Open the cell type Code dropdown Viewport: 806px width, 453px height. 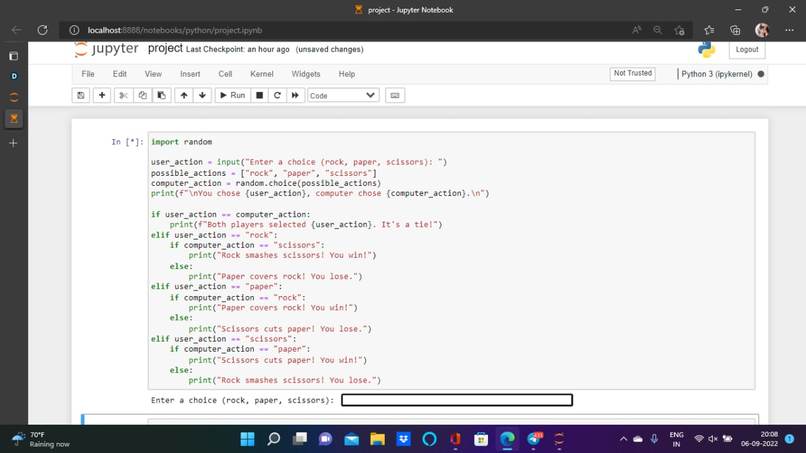343,96
